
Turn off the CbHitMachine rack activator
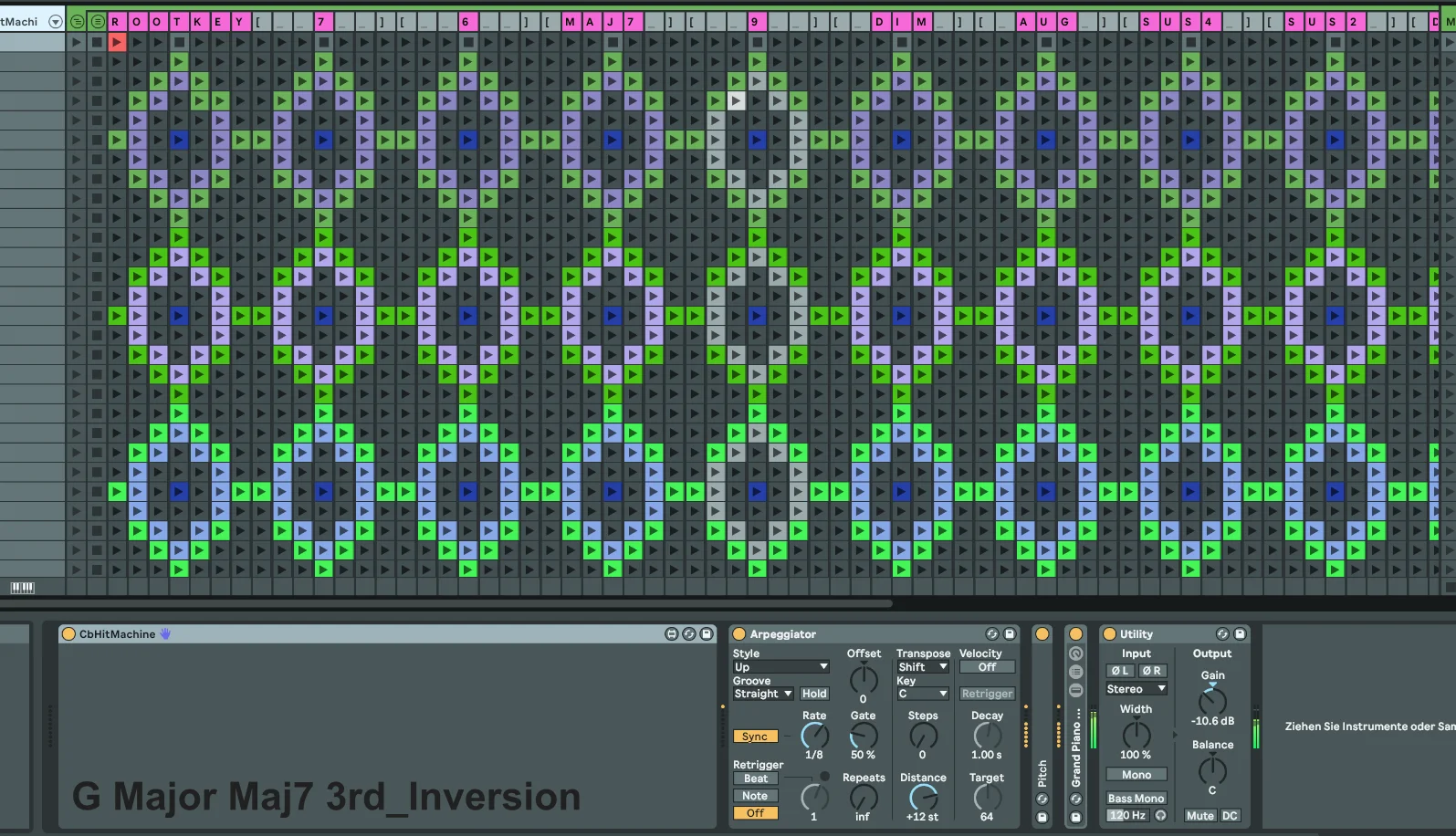68,633
